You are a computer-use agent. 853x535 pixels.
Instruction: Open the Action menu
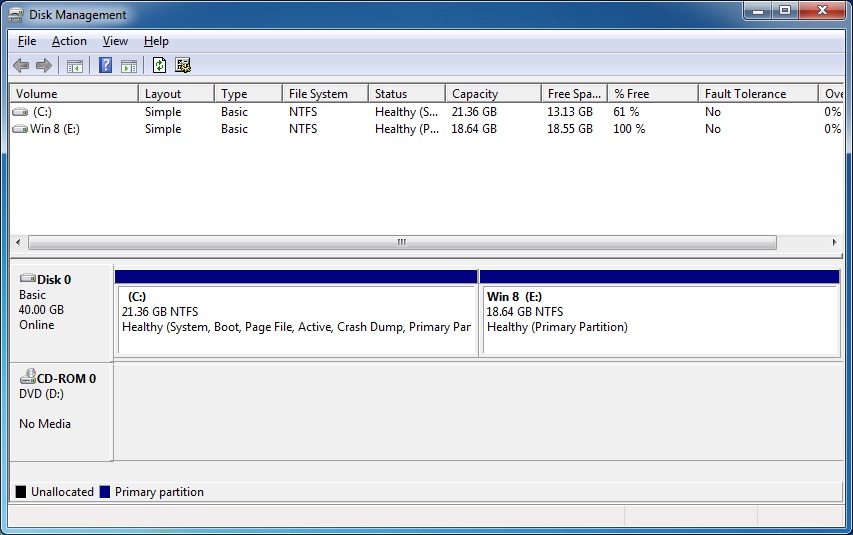pos(69,41)
